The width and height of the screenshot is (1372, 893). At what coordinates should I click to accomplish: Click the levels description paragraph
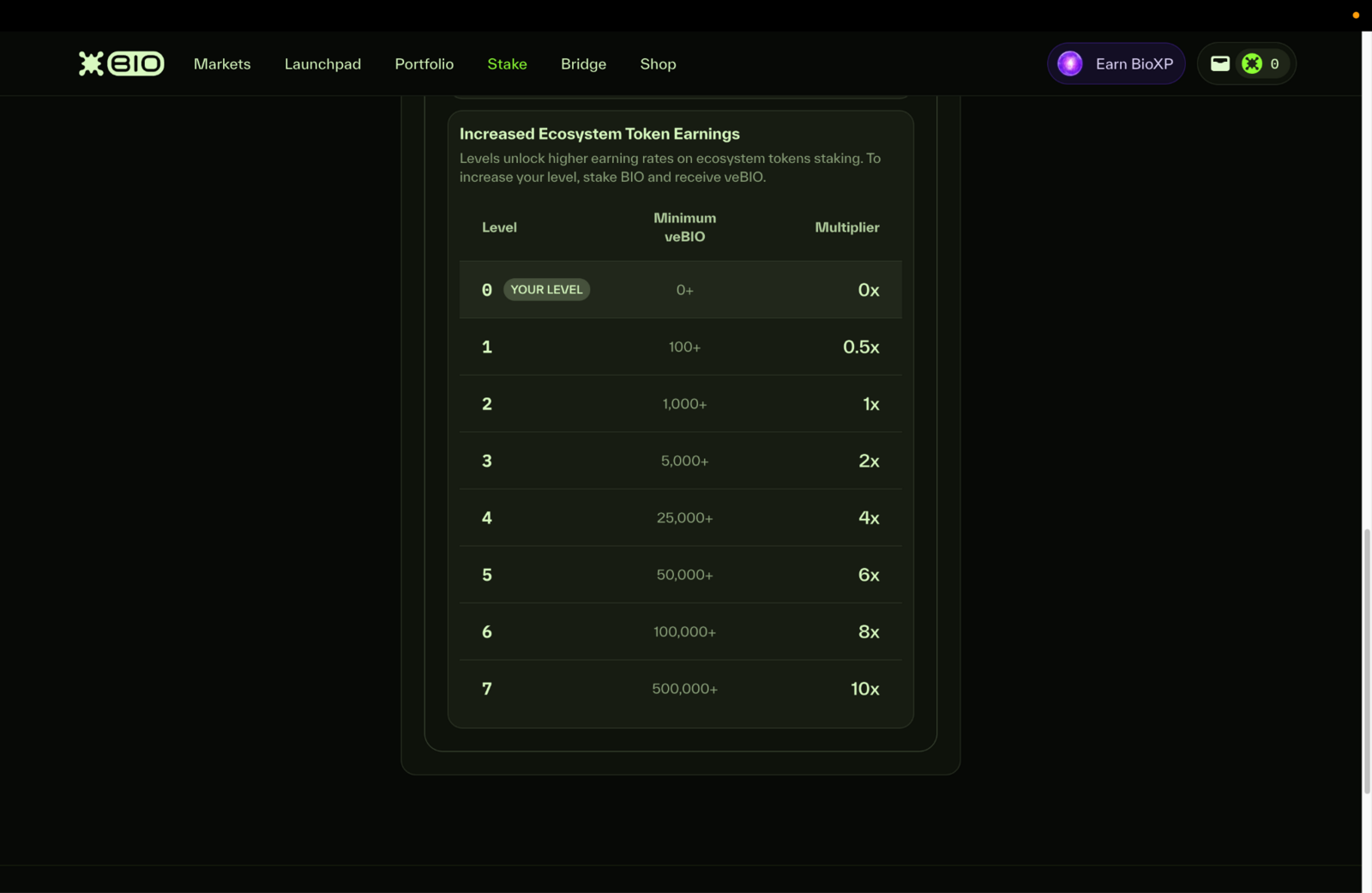[670, 167]
